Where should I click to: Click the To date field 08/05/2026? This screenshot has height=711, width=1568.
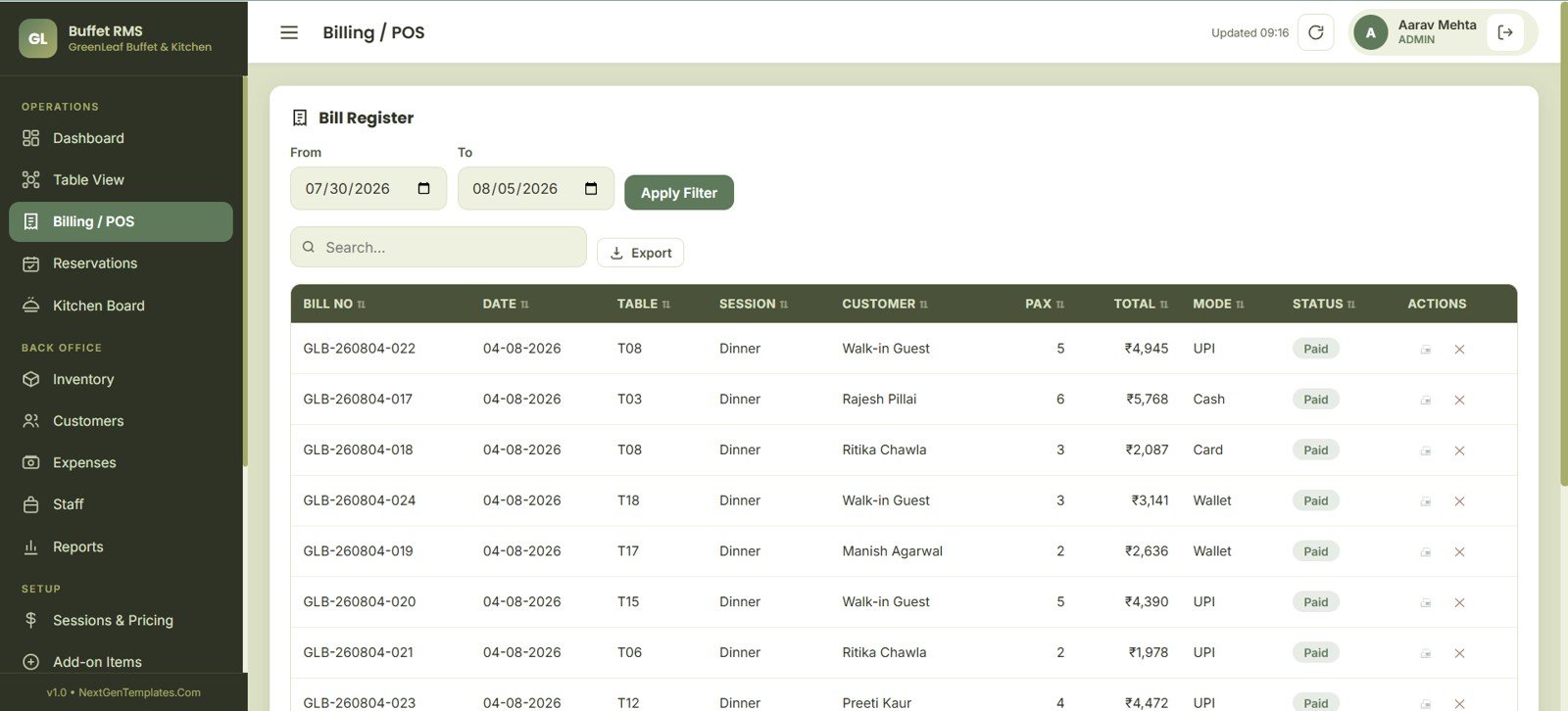[536, 188]
